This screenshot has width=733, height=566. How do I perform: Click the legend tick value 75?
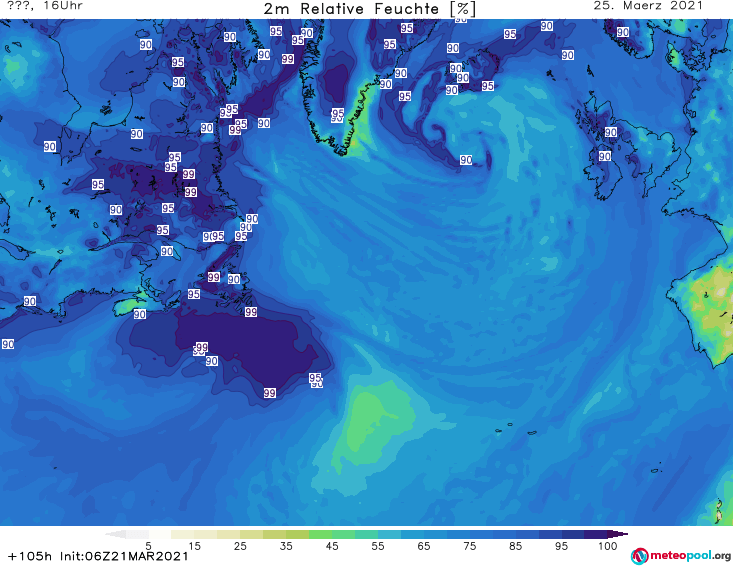click(469, 546)
